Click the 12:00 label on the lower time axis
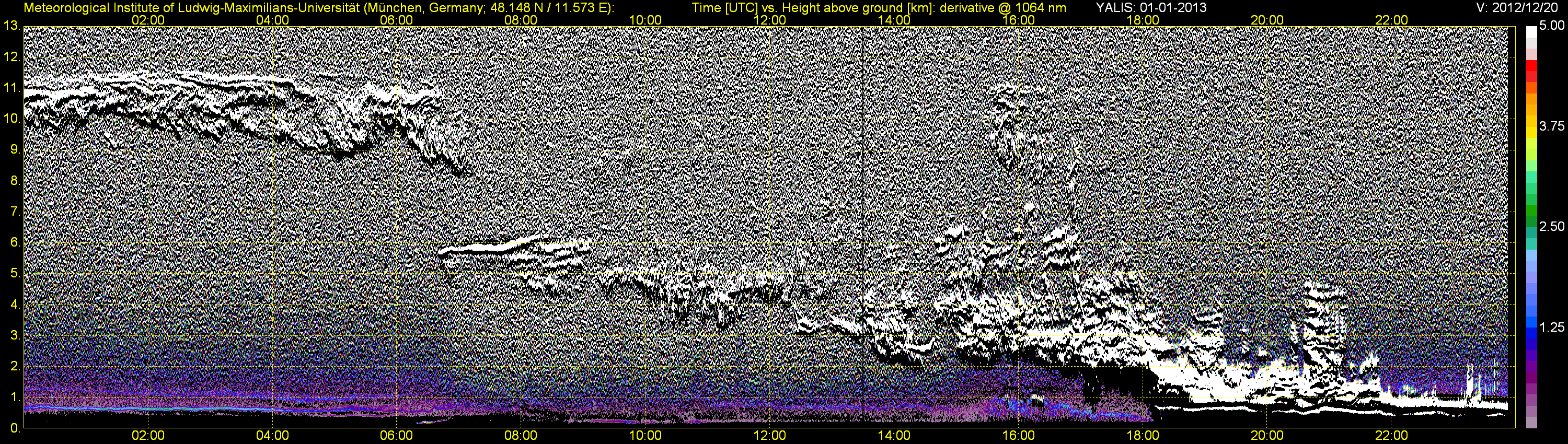 pos(770,436)
